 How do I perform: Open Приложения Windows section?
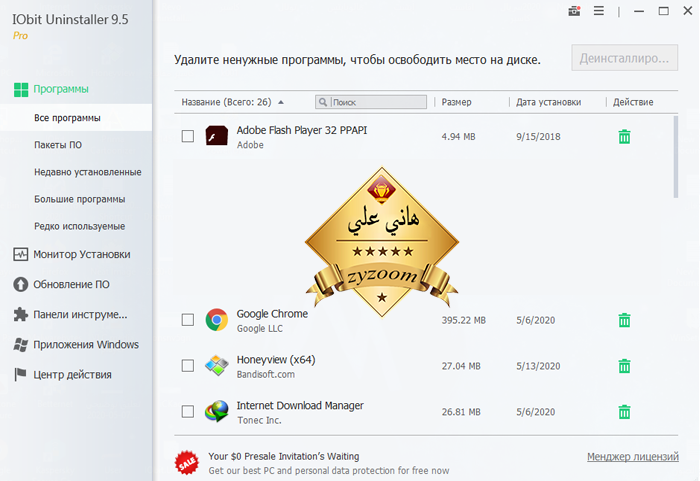point(86,344)
